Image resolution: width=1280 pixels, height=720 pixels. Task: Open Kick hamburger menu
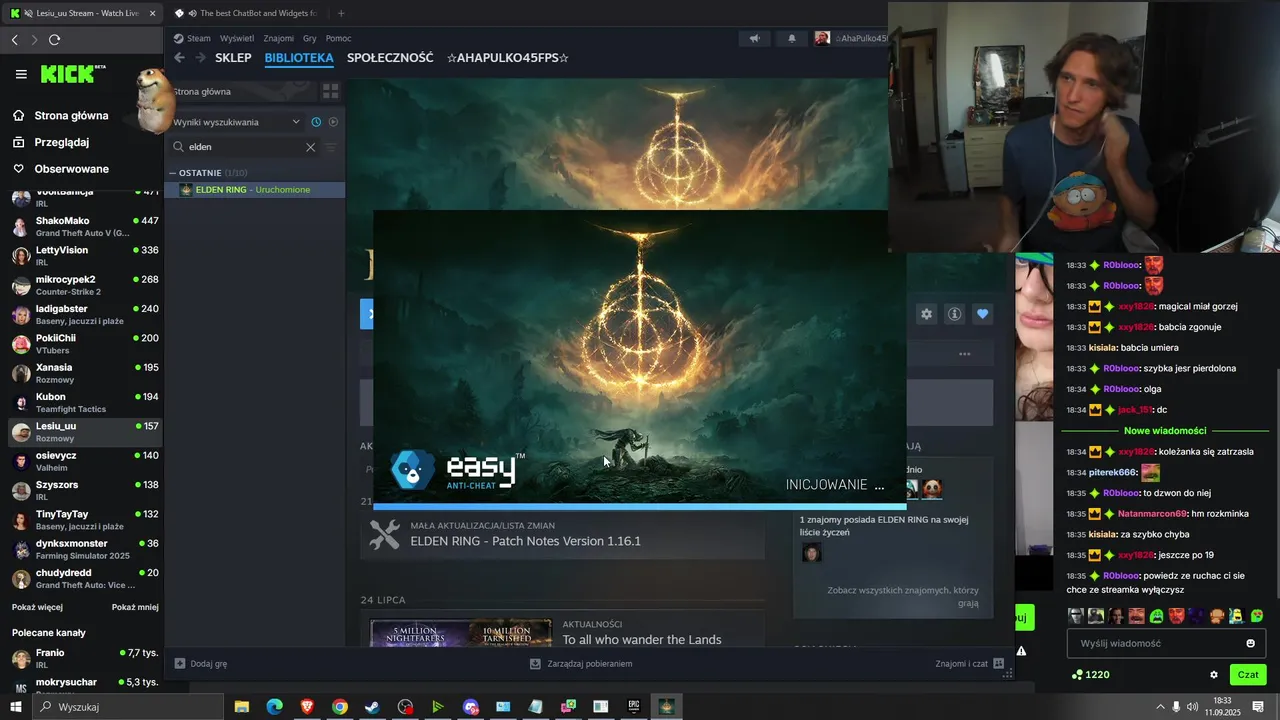(21, 74)
